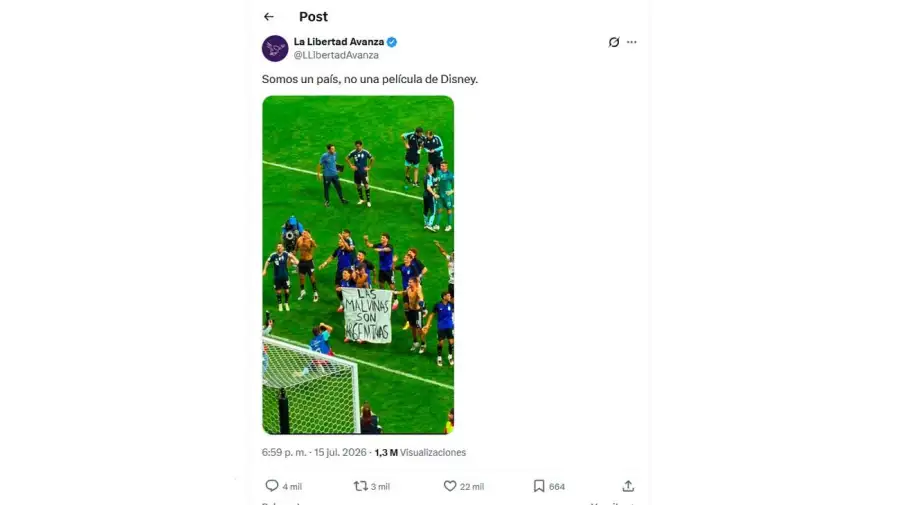Open the three-dot more options menu
This screenshot has height=505, width=900.
(x=631, y=42)
